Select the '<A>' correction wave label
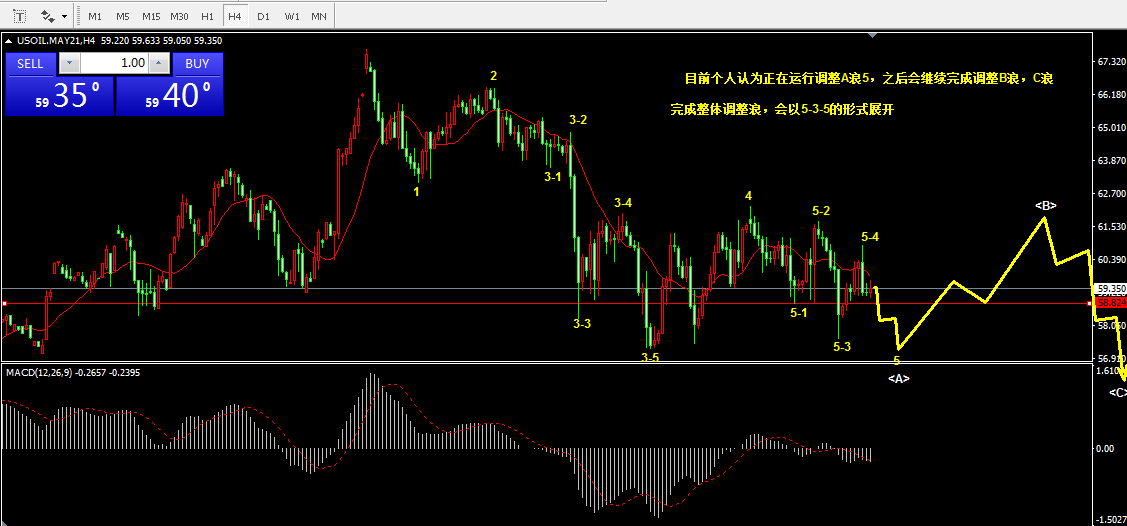This screenshot has width=1127, height=526. [898, 379]
